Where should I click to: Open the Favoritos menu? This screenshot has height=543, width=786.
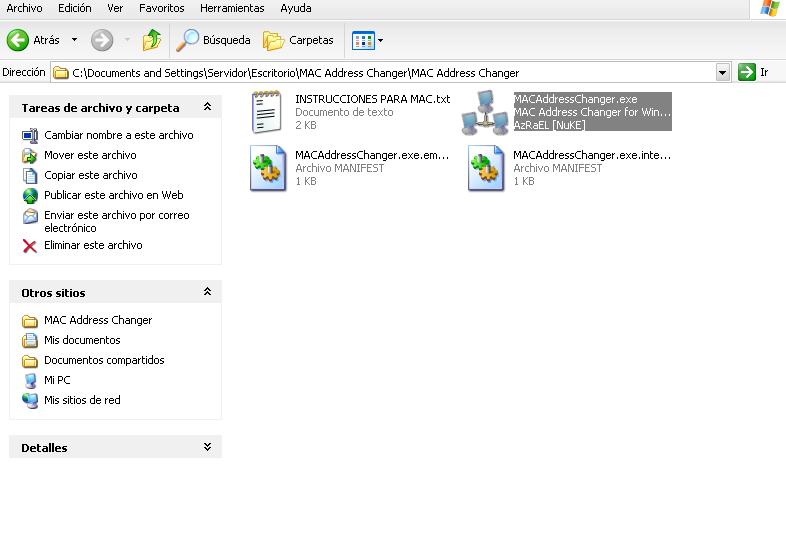(161, 8)
